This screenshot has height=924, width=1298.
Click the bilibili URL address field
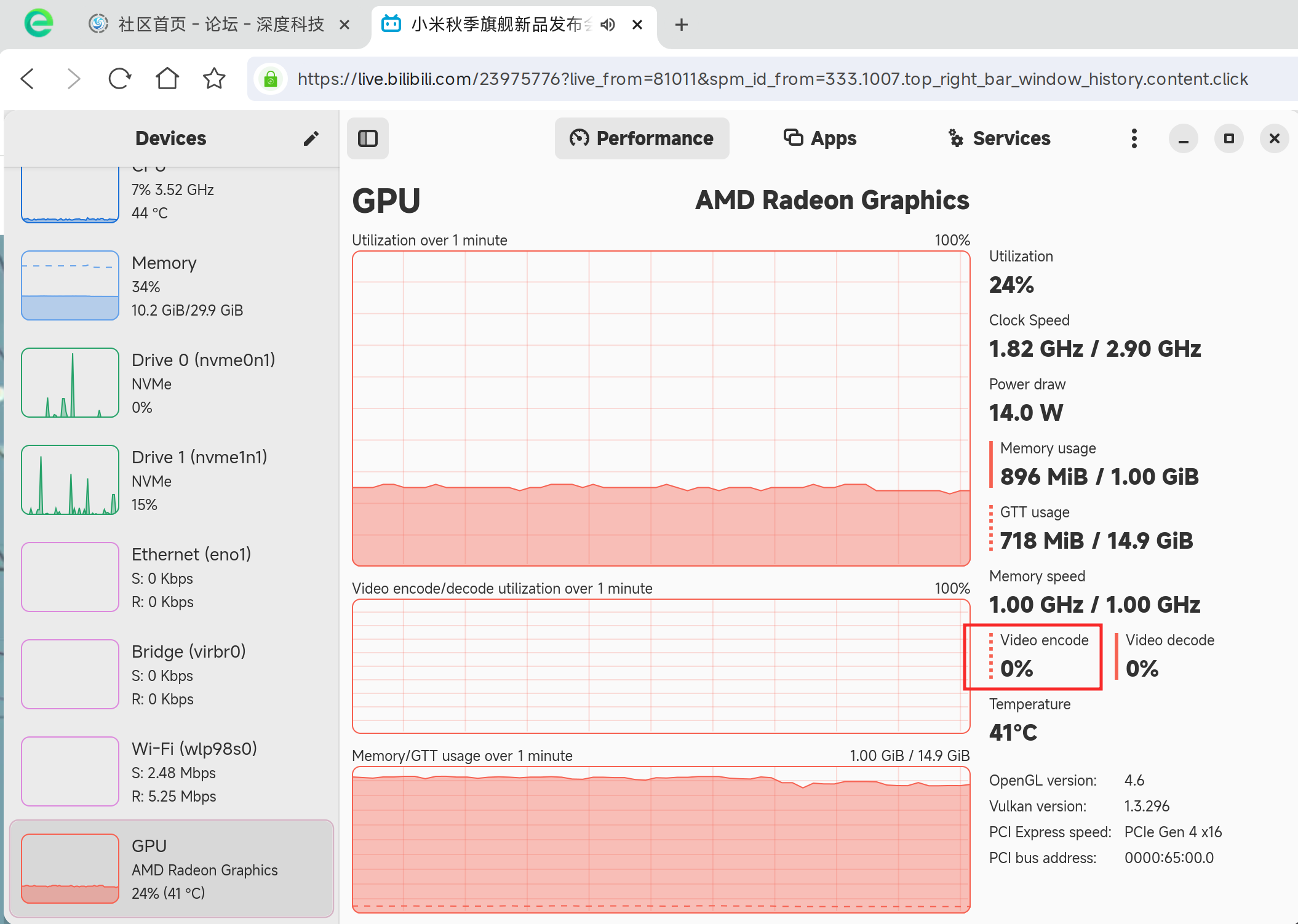coord(772,79)
